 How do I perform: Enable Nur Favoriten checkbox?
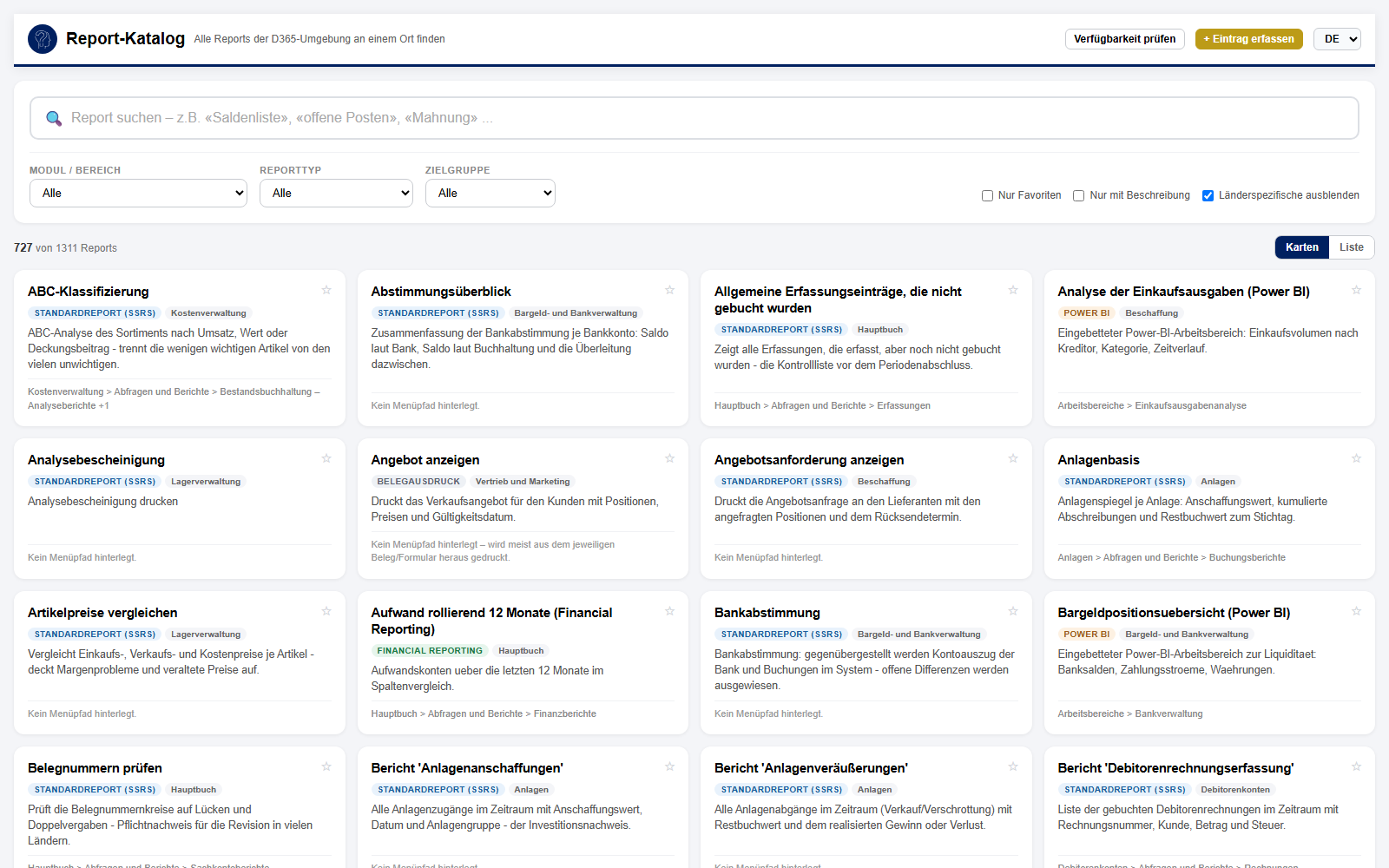click(987, 196)
